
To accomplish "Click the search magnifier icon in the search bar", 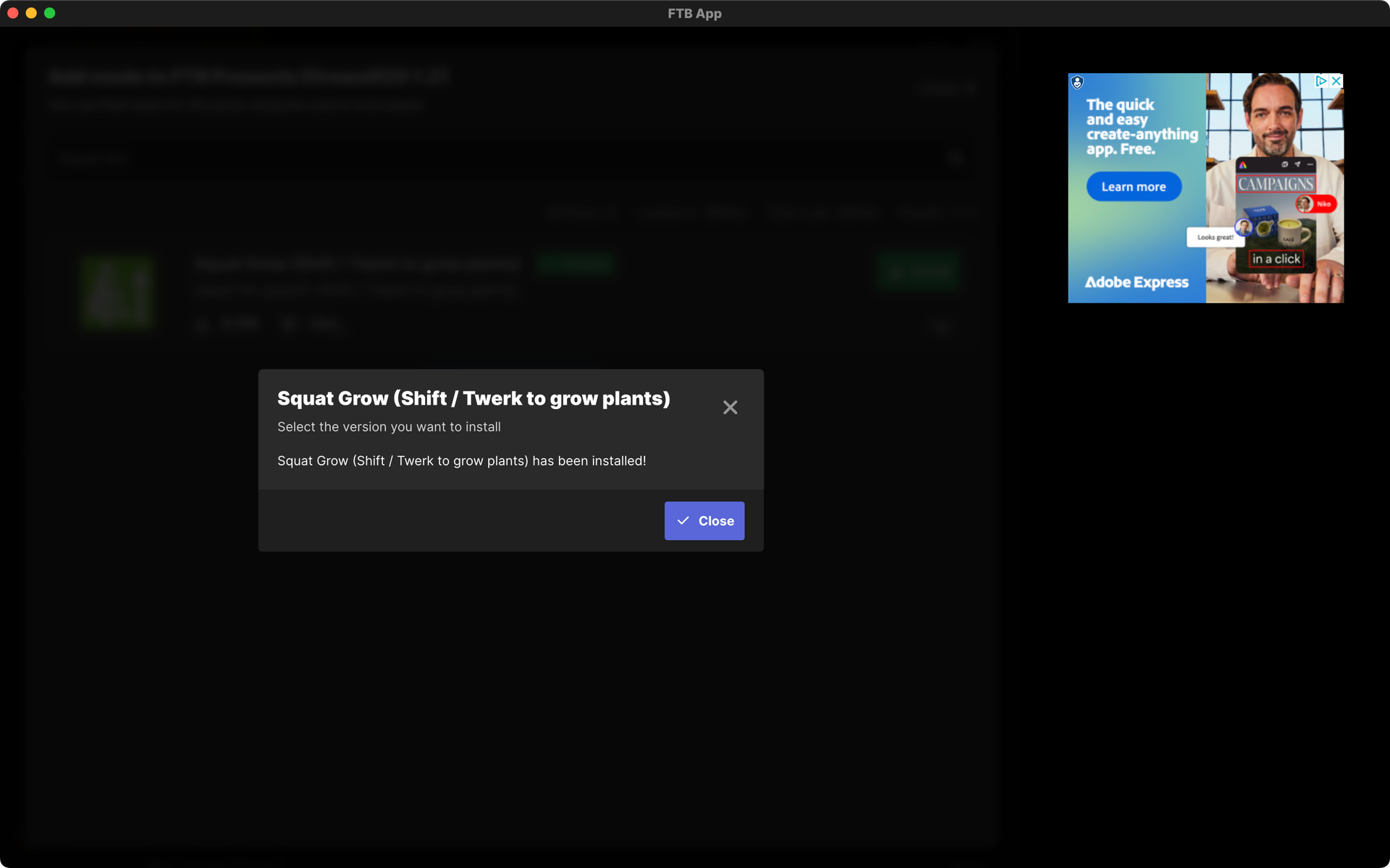I will pyautogui.click(x=955, y=158).
